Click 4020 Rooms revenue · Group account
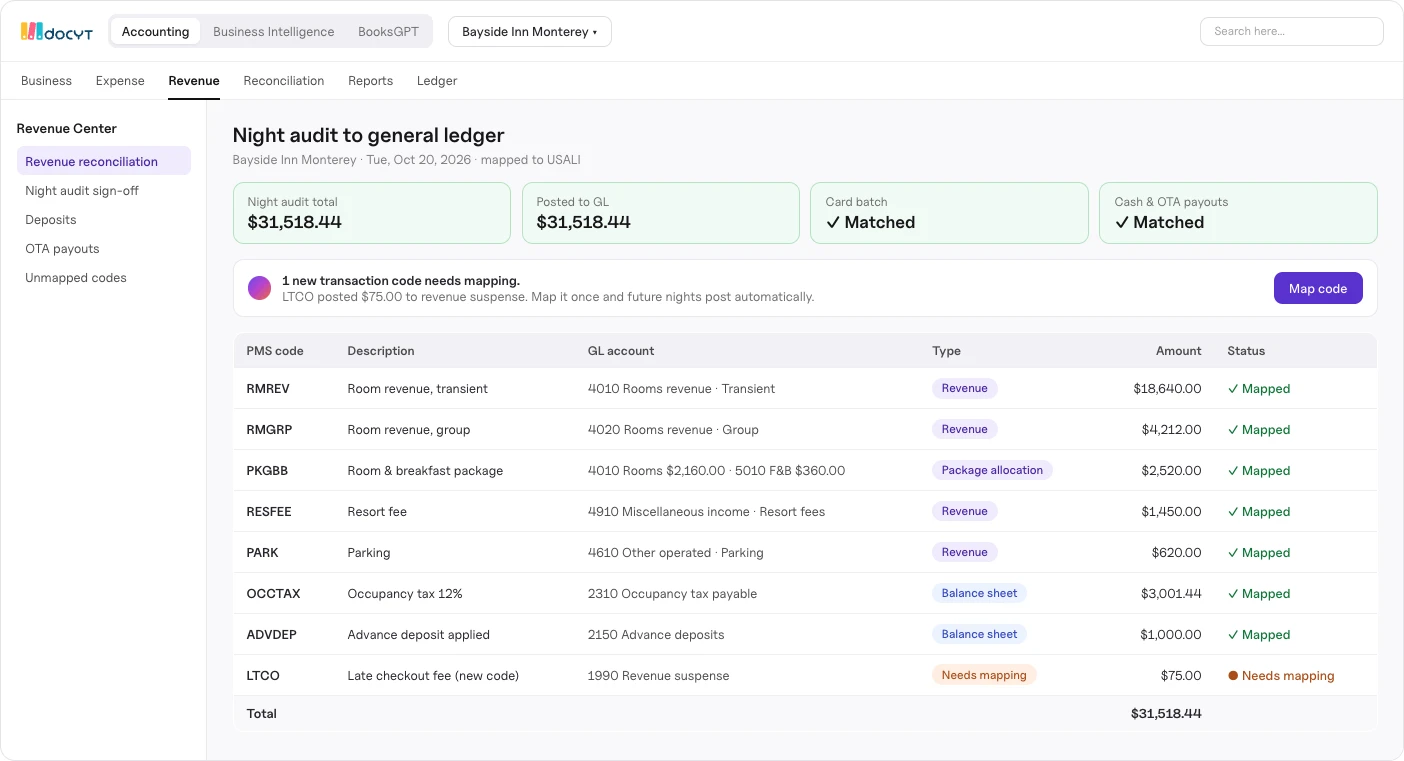Image resolution: width=1404 pixels, height=761 pixels. [x=673, y=429]
